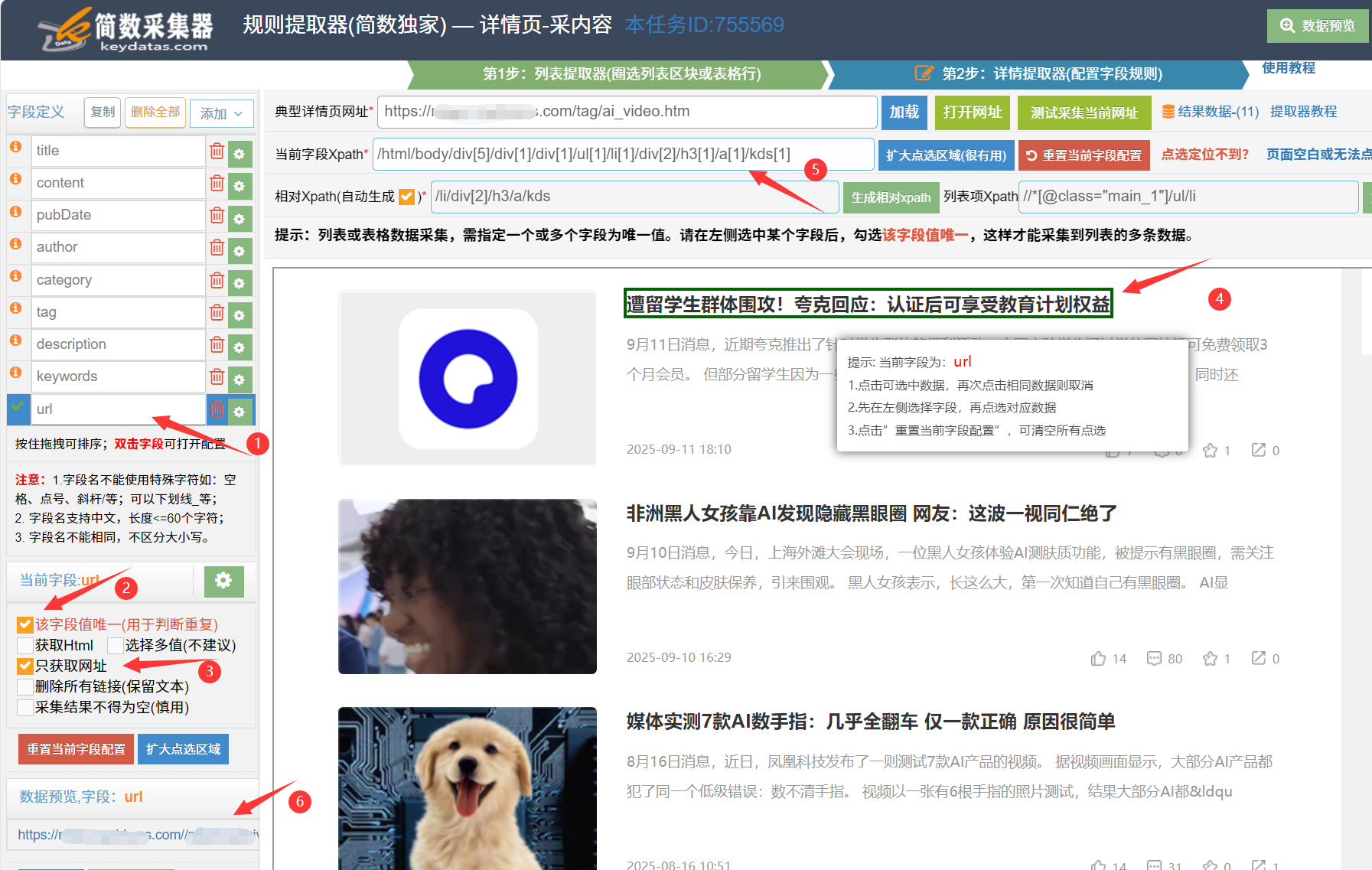Click the star icon on first article
Viewport: 1372px width, 870px height.
click(1210, 450)
